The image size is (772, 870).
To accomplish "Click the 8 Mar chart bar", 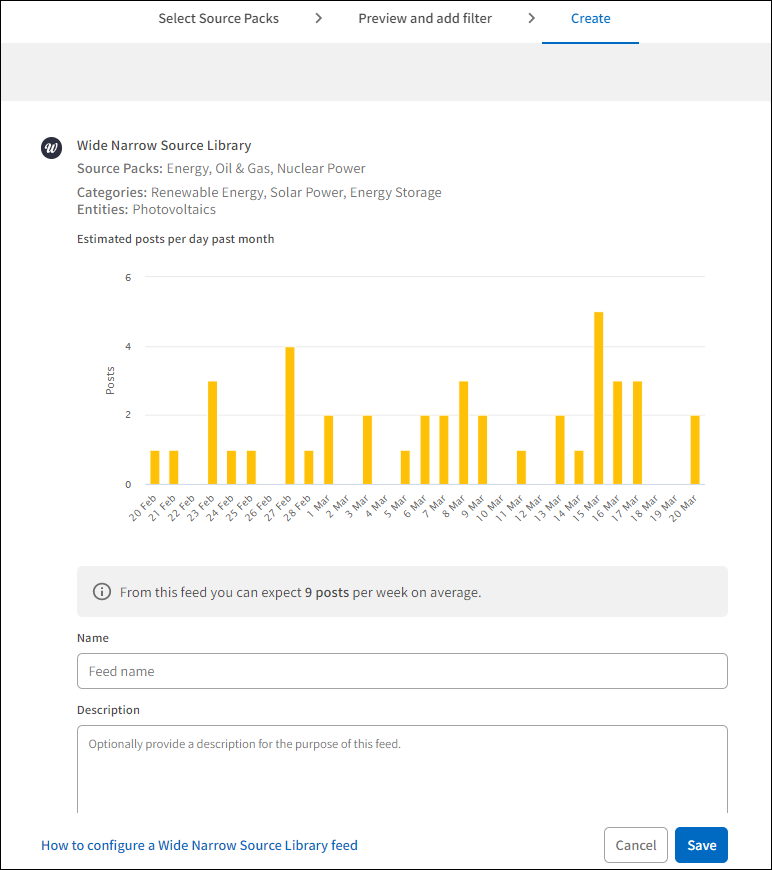I will pyautogui.click(x=463, y=434).
